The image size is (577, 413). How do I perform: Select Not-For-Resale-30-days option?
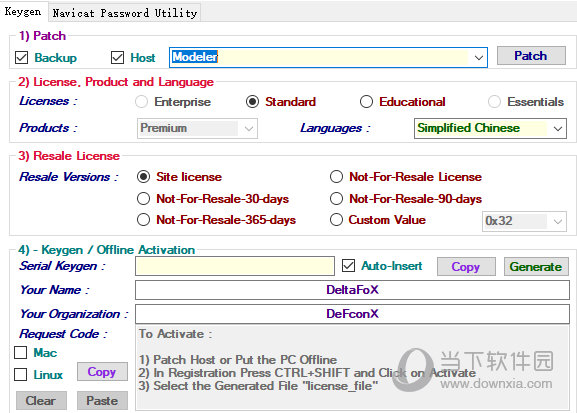click(144, 199)
